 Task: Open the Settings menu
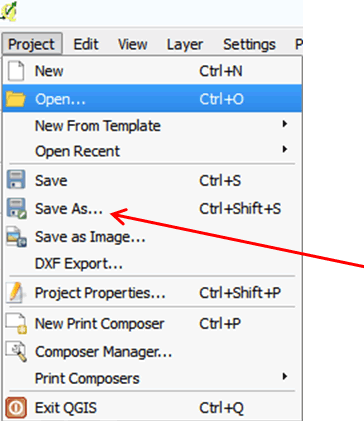click(x=249, y=44)
